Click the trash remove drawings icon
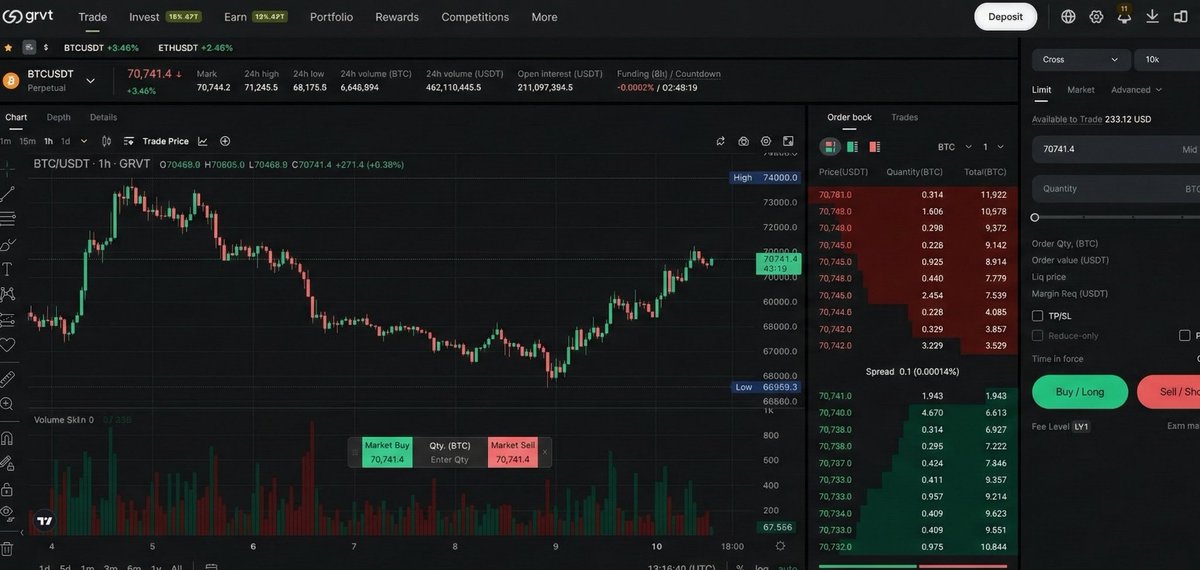 pyautogui.click(x=7, y=549)
